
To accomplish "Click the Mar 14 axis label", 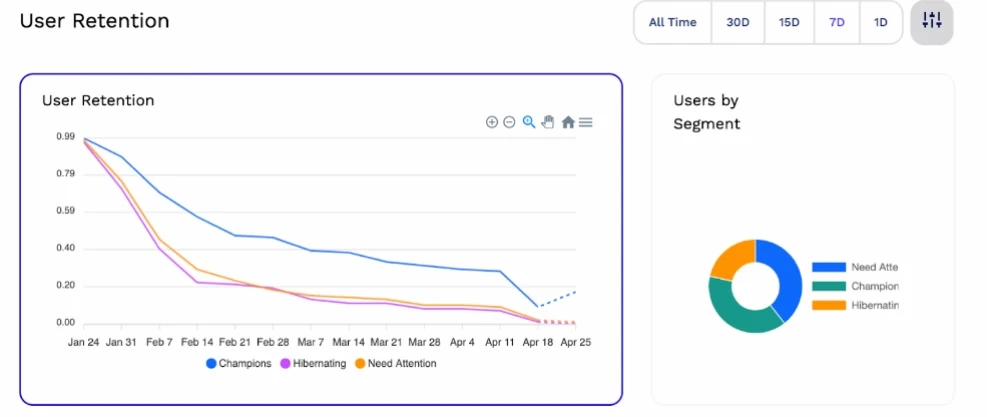I will (348, 343).
